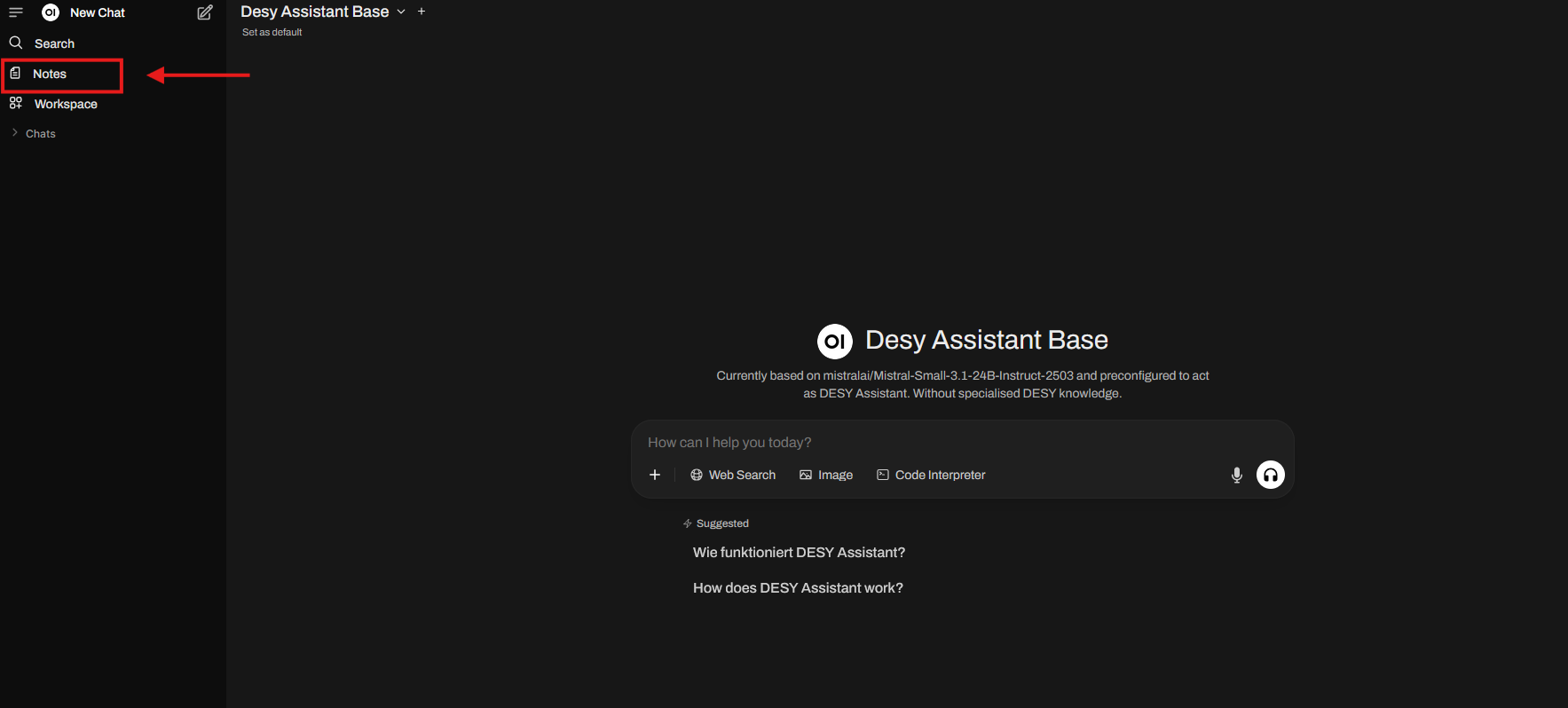Click the Search magnifier icon
The image size is (1568, 708).
(16, 43)
